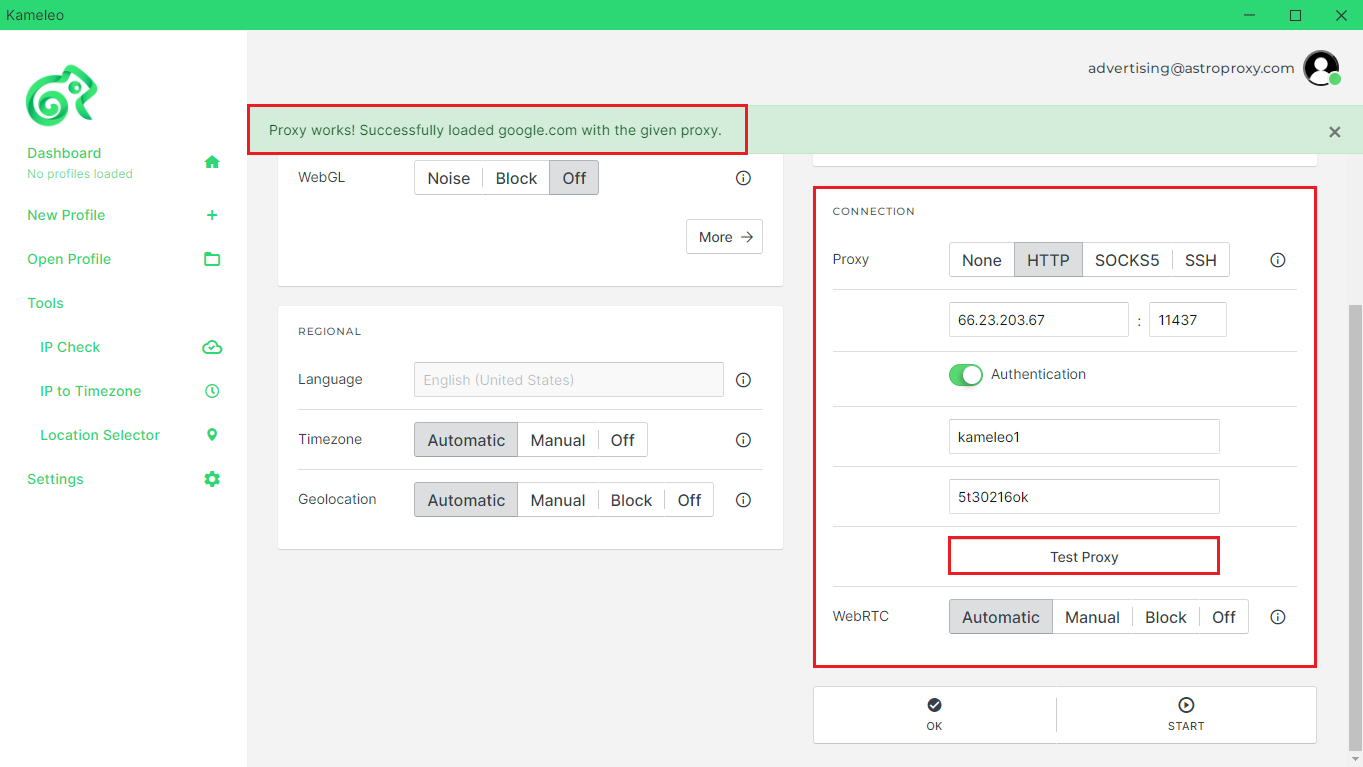Click the Dashboard home icon
Screen dimensions: 1363x767
point(212,162)
